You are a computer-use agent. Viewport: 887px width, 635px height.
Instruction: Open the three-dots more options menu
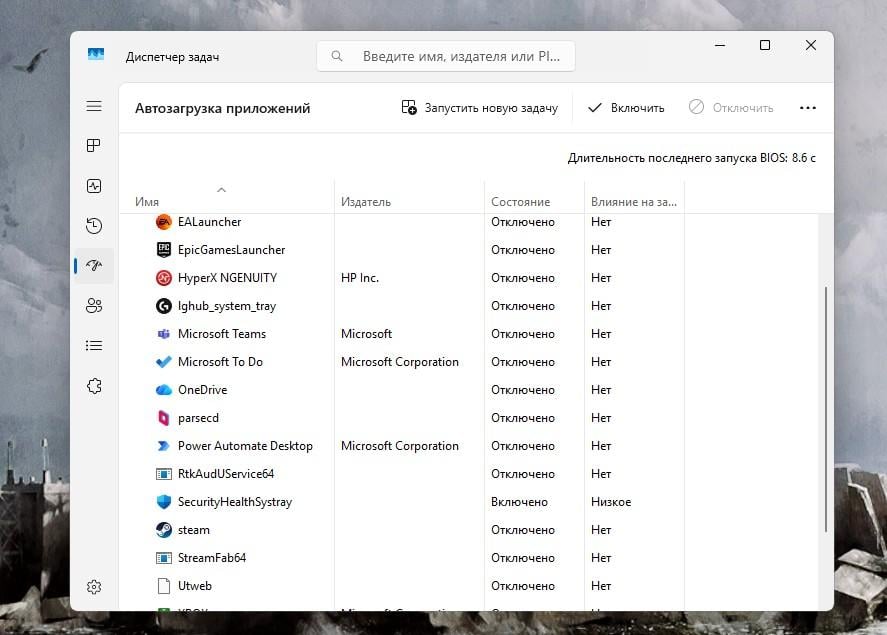[808, 107]
